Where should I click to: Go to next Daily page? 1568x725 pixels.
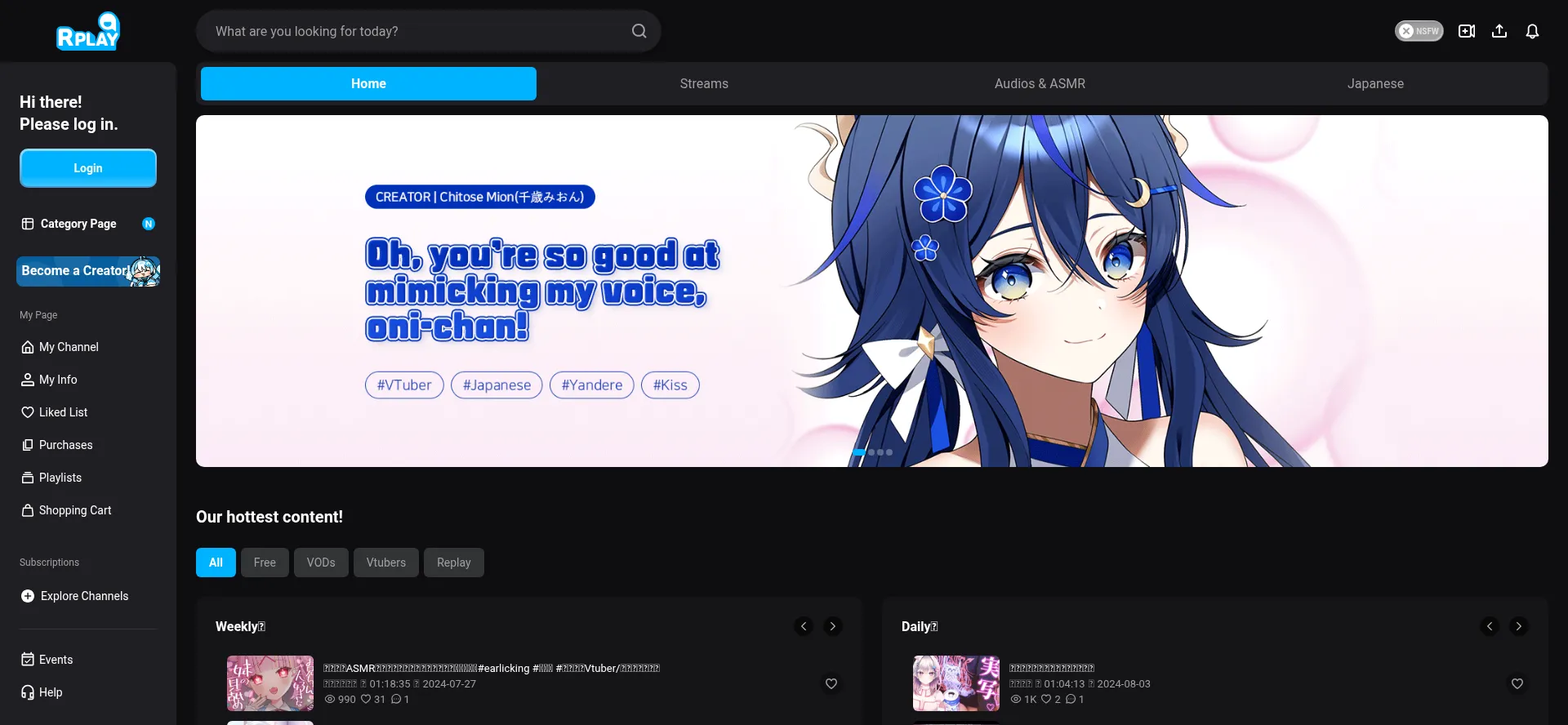coord(1519,626)
